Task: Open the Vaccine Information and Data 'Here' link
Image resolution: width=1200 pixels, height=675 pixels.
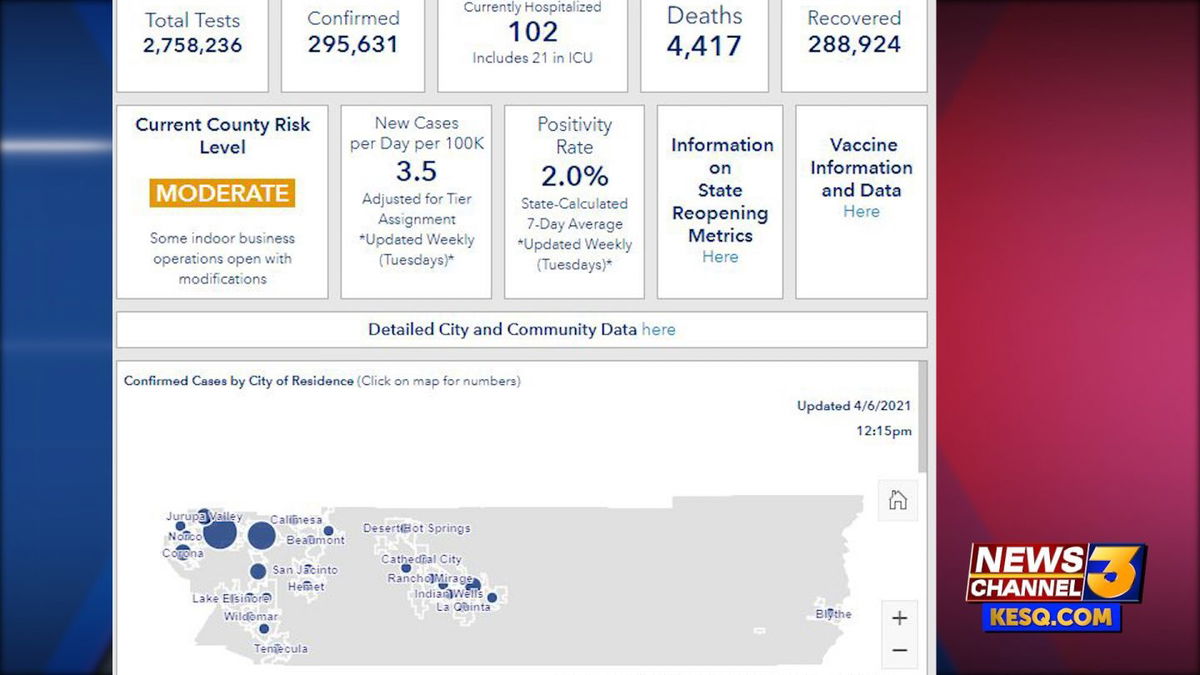Action: click(860, 212)
